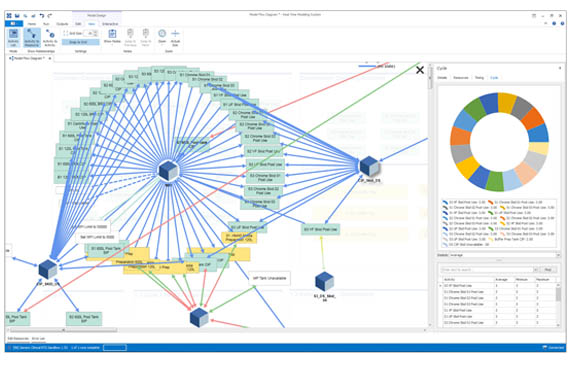
Task: Open Edit Resources bottom panel tab
Action: click(18, 338)
